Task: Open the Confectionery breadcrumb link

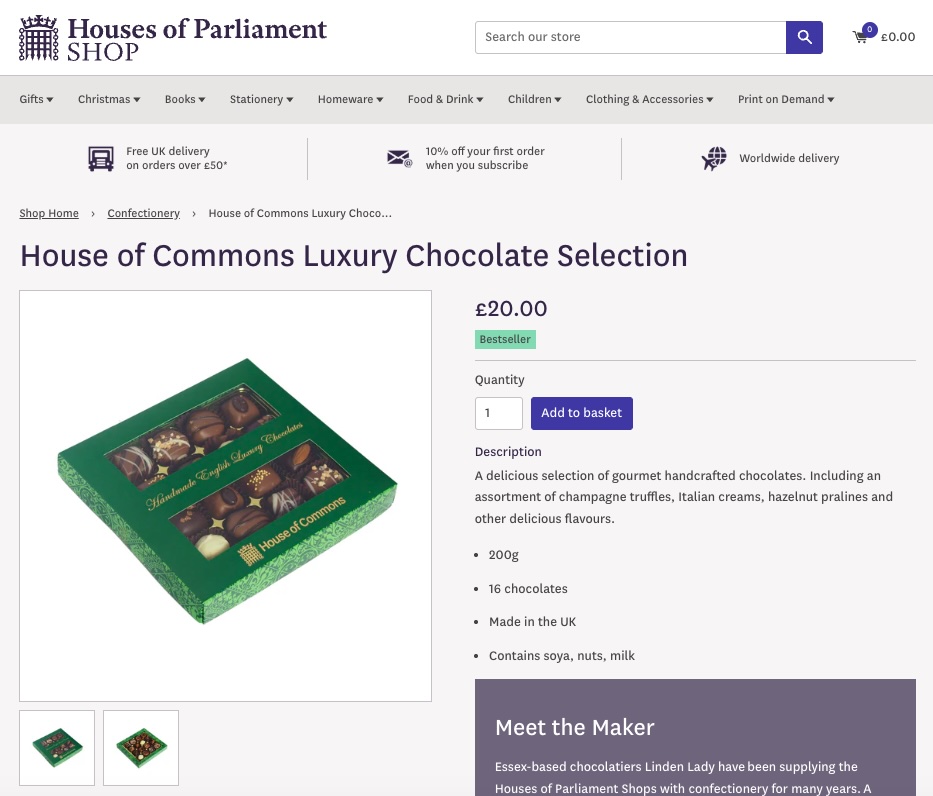Action: coord(143,213)
